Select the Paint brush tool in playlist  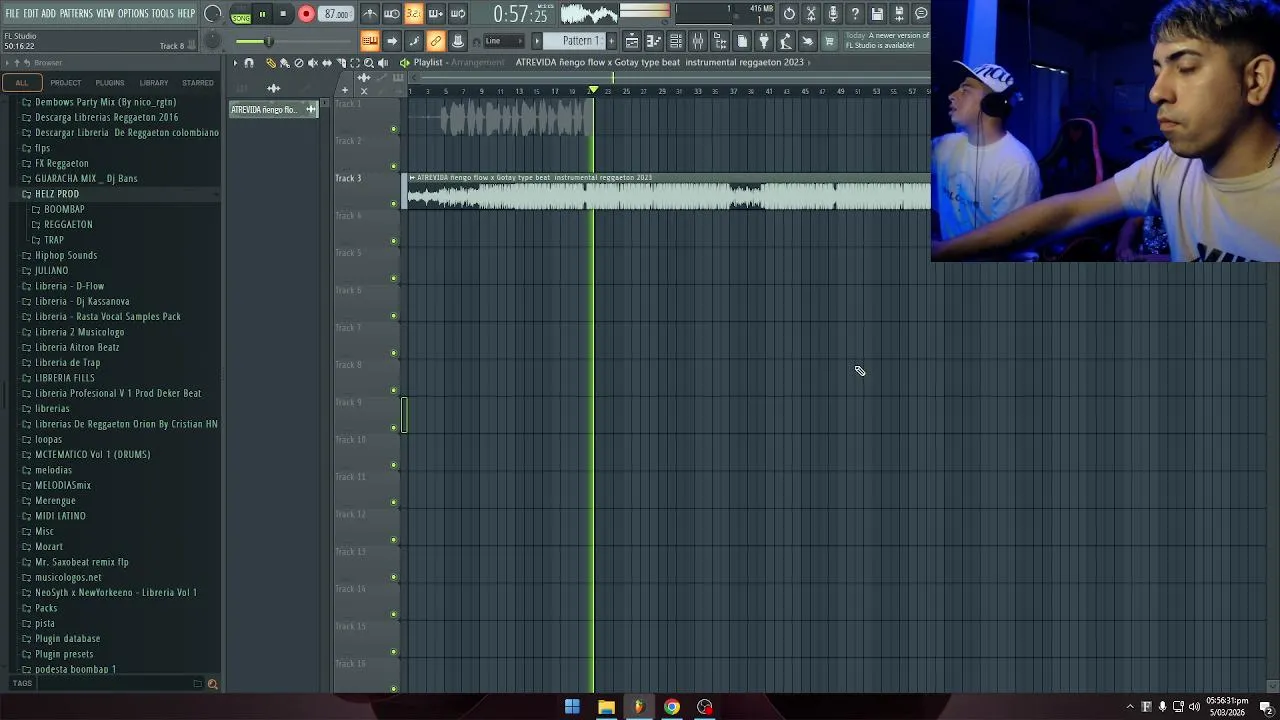click(285, 62)
